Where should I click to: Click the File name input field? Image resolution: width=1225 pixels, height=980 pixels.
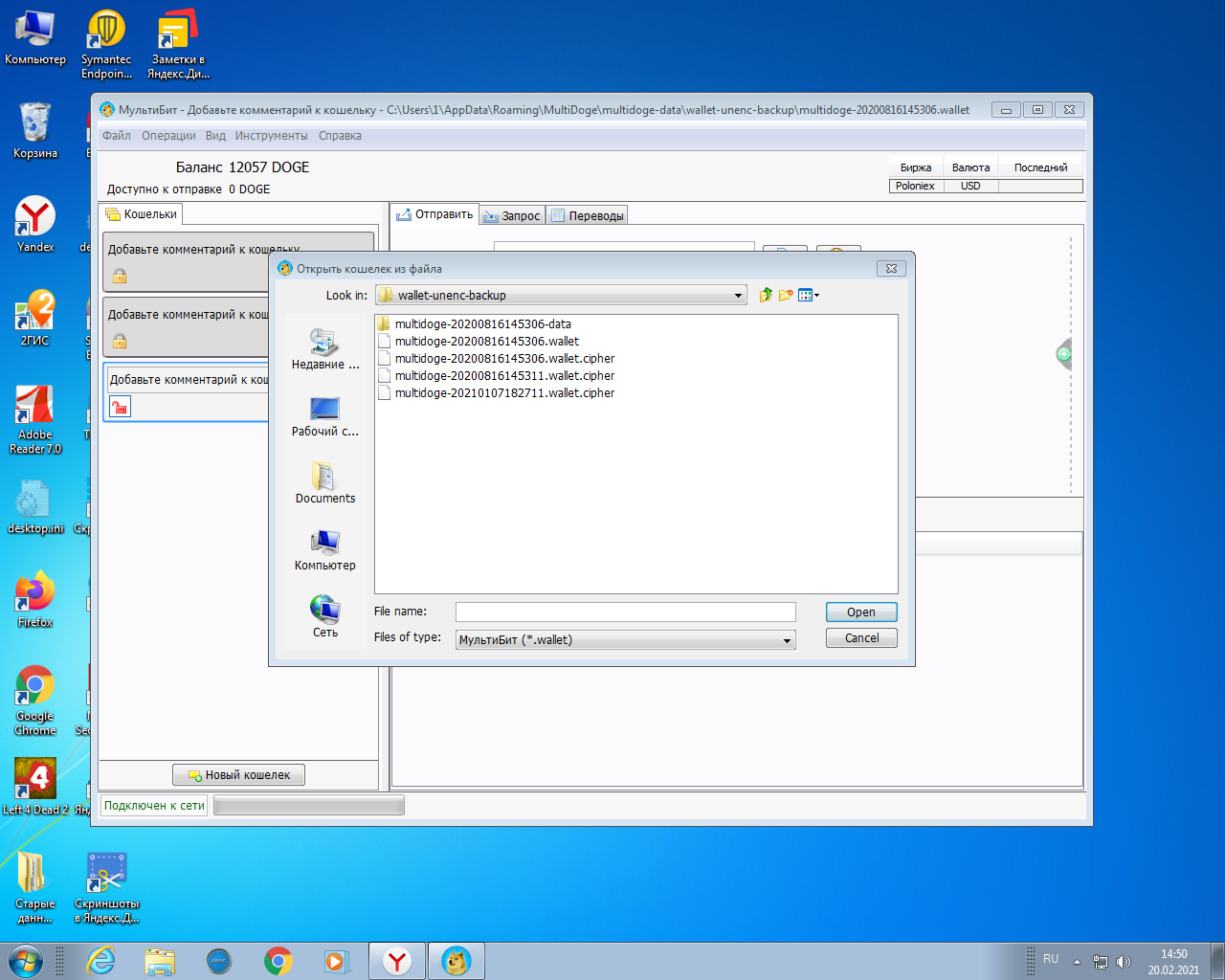click(x=626, y=612)
